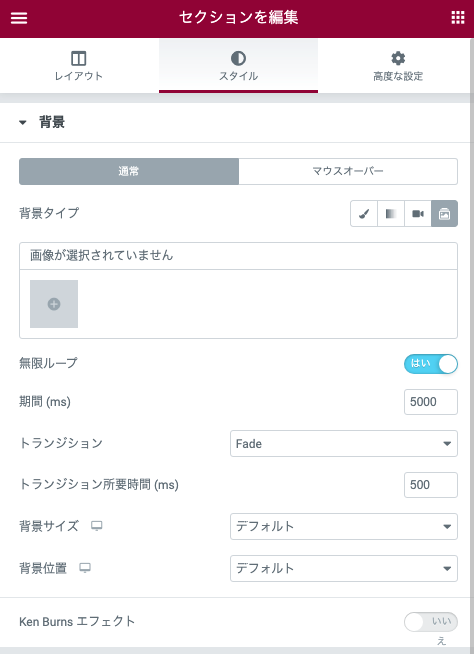Open the 背景位置 dropdown
Viewport: 474px width, 654px height.
coord(344,568)
